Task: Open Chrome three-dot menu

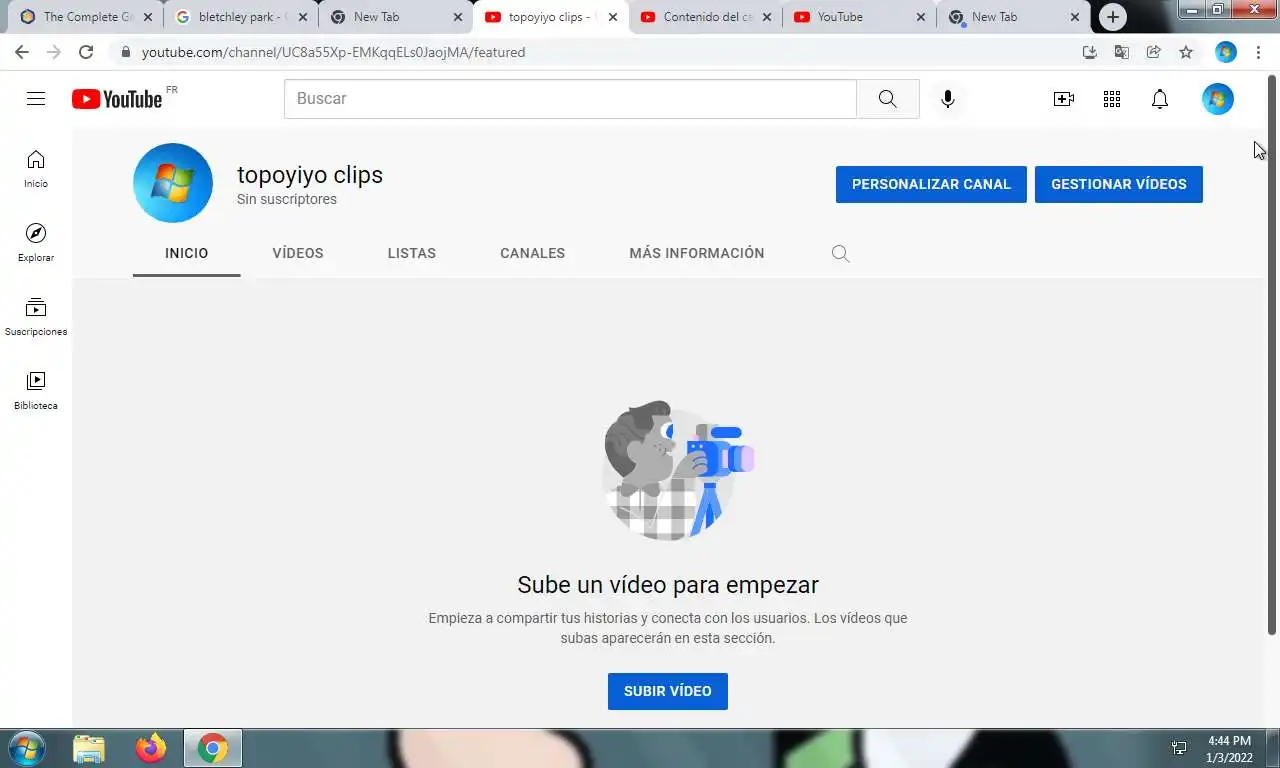Action: 1258,52
